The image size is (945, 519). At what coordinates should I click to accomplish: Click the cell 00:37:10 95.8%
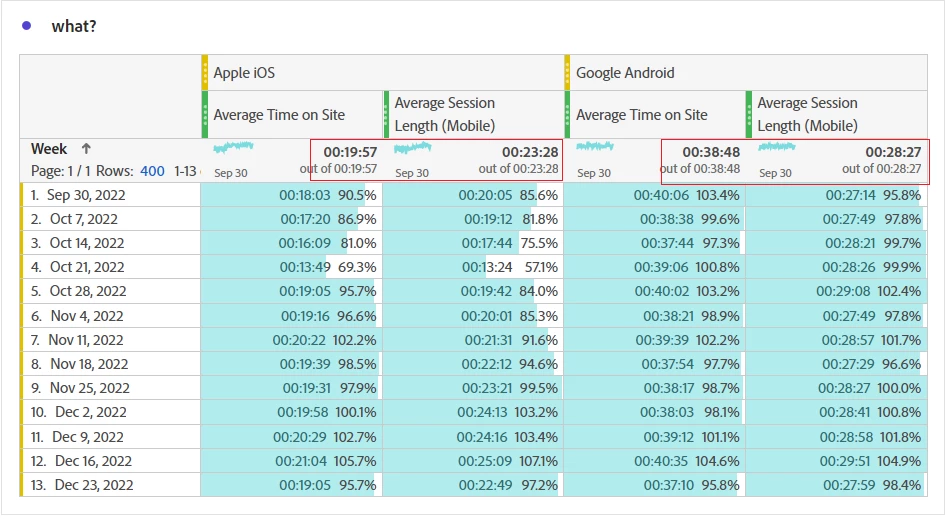tap(655, 485)
